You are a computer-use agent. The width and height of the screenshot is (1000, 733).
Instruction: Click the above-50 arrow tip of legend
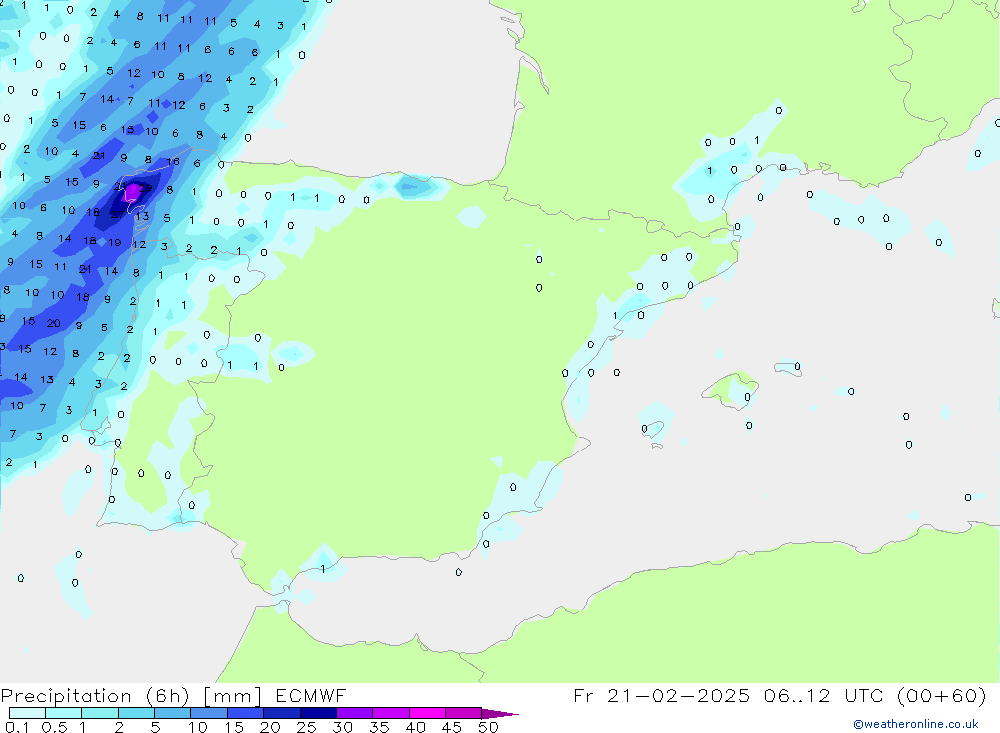point(499,713)
